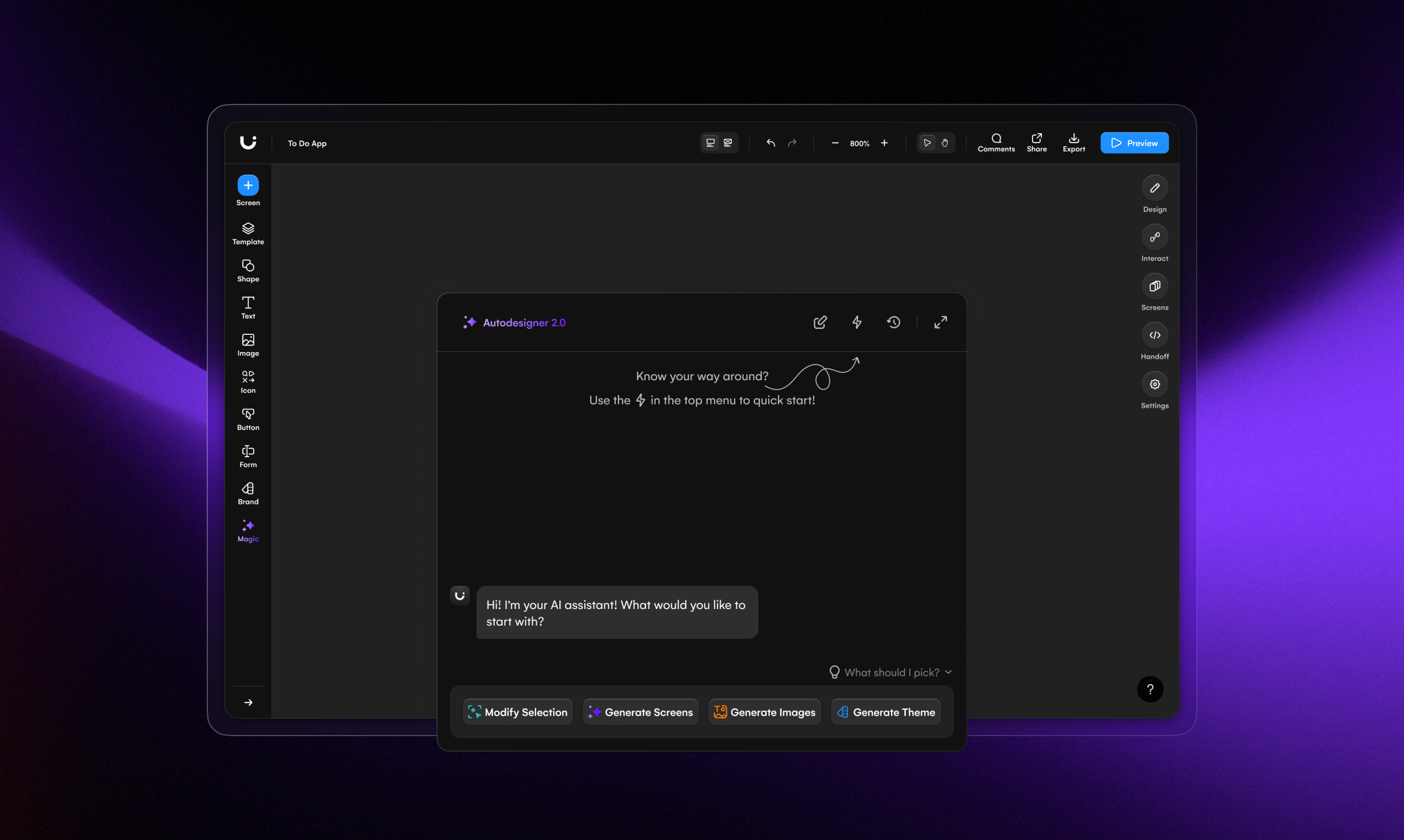Open the Interact panel tab

coord(1154,237)
